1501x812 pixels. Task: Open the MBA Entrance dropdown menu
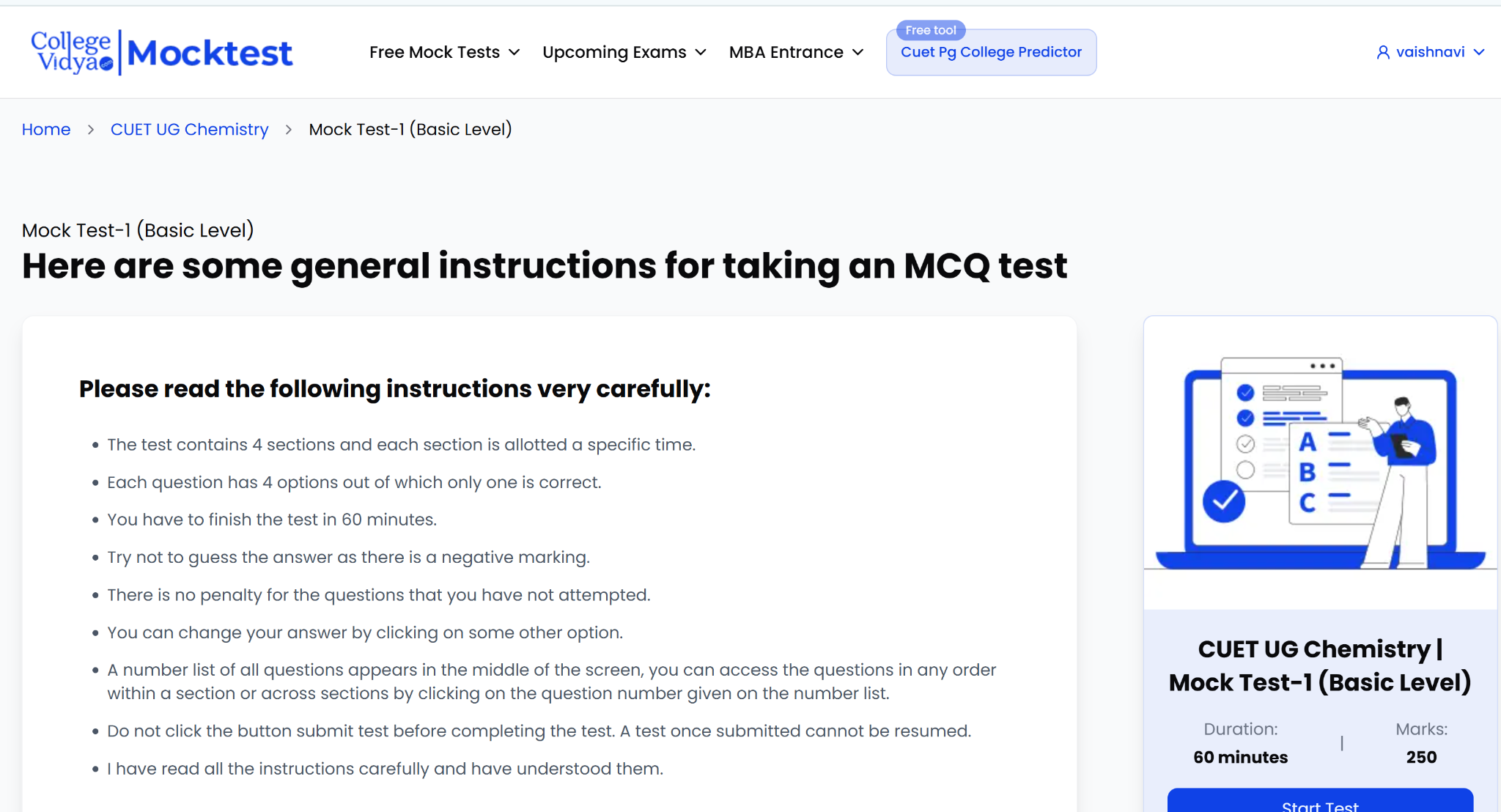797,52
